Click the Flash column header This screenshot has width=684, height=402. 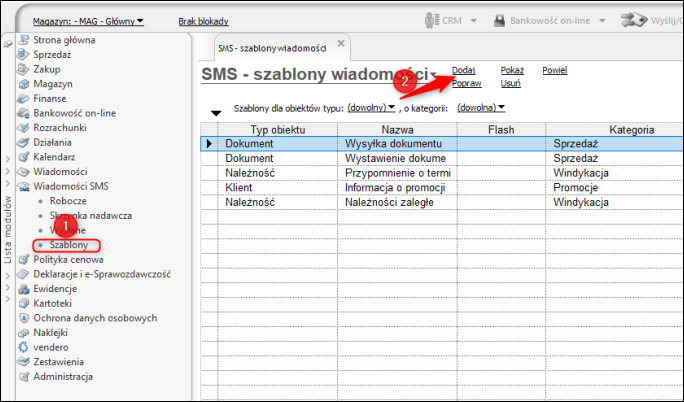coord(501,129)
